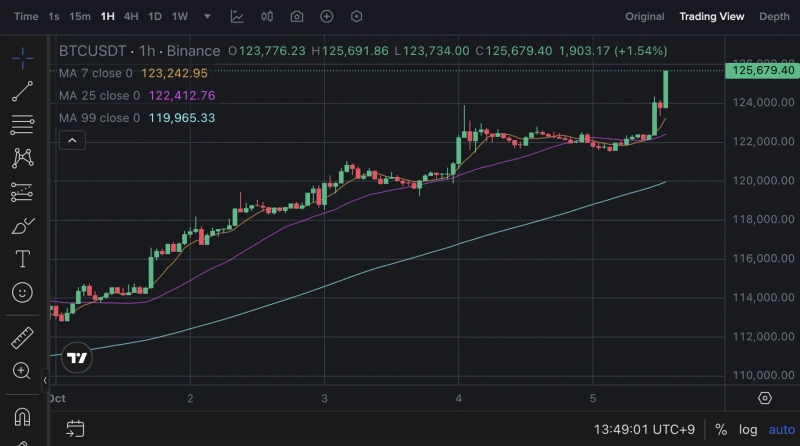Click the 13:49:01 UTC+9 timezone text

click(x=644, y=430)
